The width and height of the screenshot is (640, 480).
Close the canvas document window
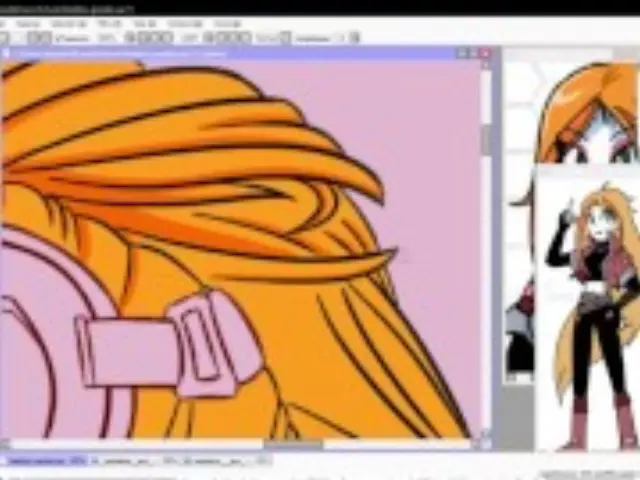tap(485, 53)
